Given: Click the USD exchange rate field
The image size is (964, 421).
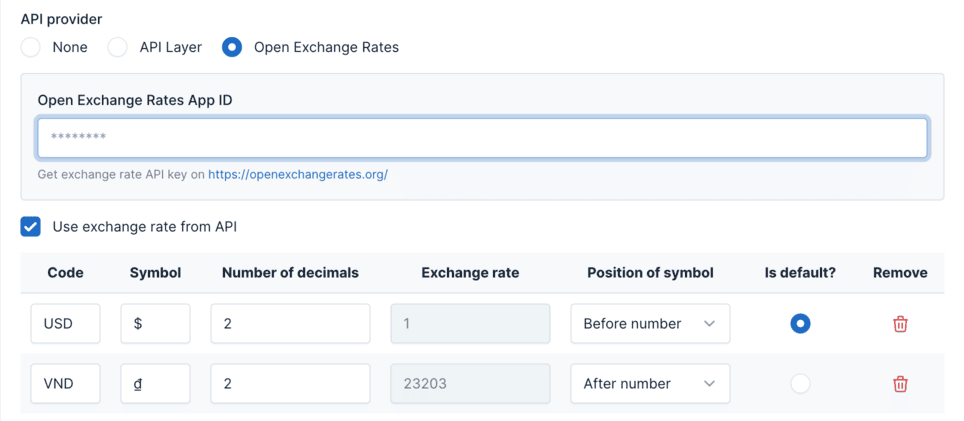Looking at the screenshot, I should (x=470, y=323).
